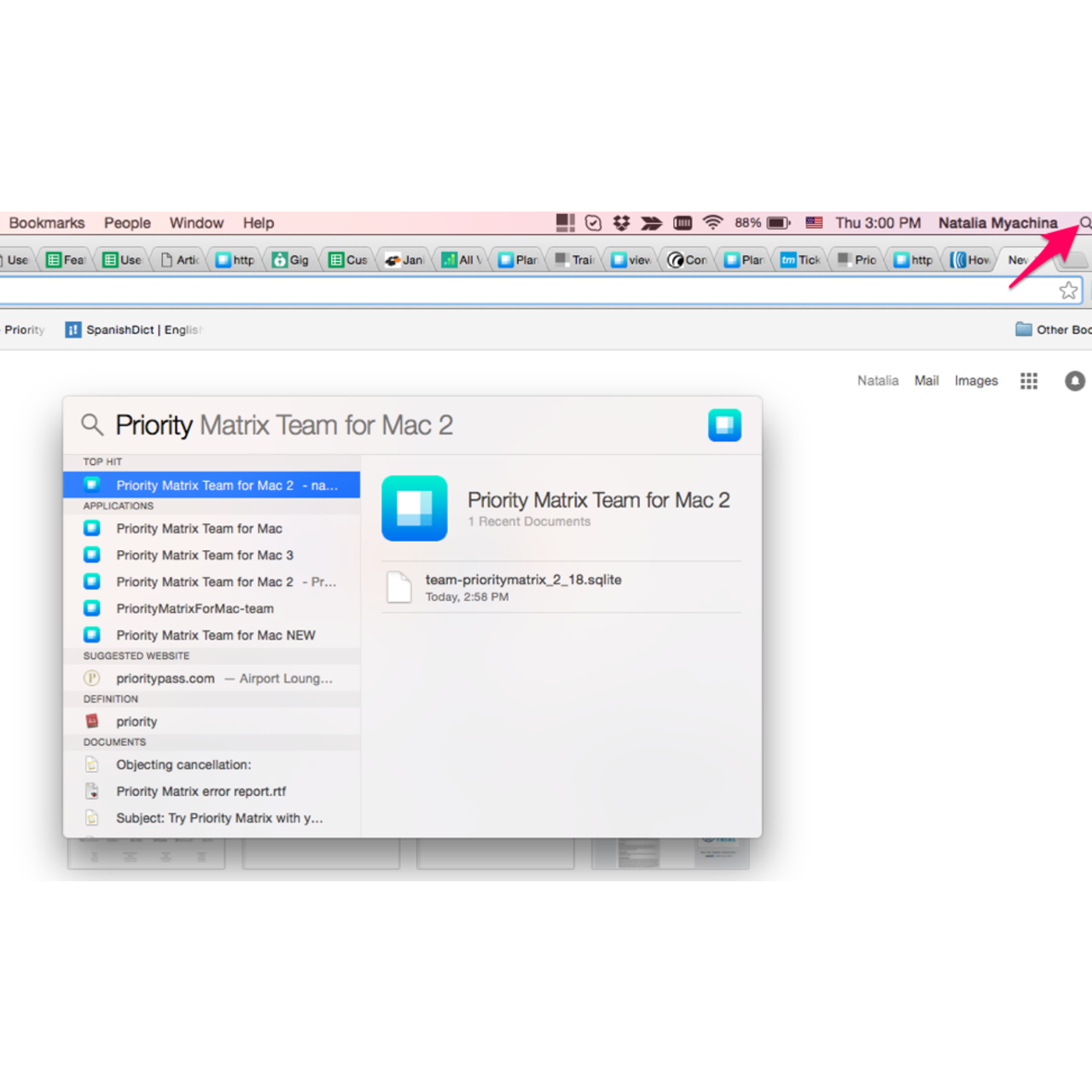Open the Bookmarks menu
The width and height of the screenshot is (1092, 1092).
pyautogui.click(x=47, y=223)
